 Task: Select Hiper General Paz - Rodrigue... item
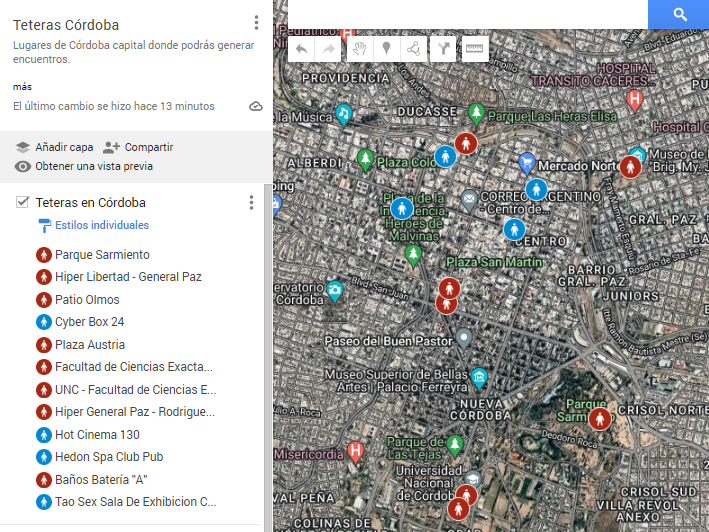[136, 412]
